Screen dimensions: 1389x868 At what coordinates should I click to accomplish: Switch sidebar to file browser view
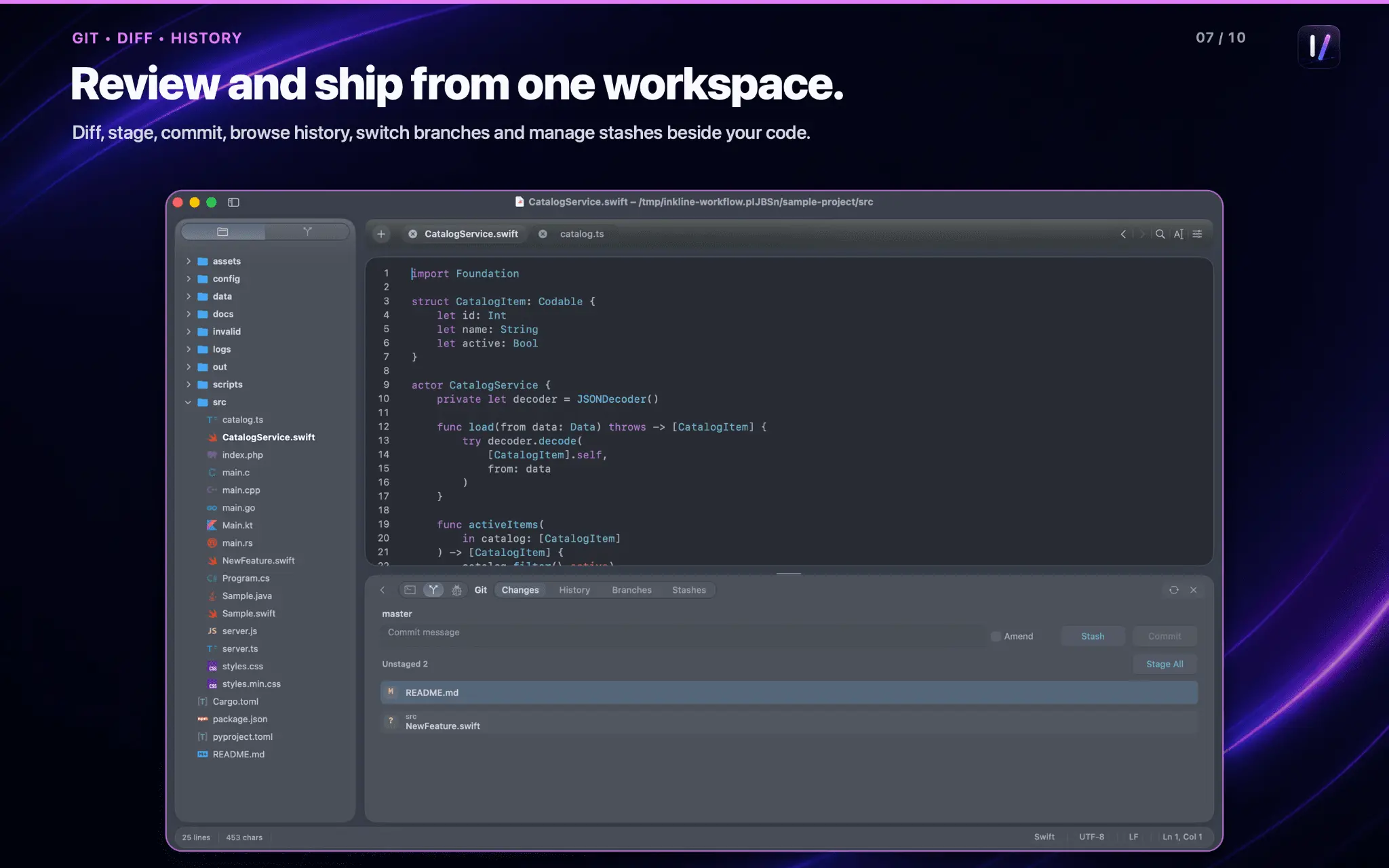(223, 232)
